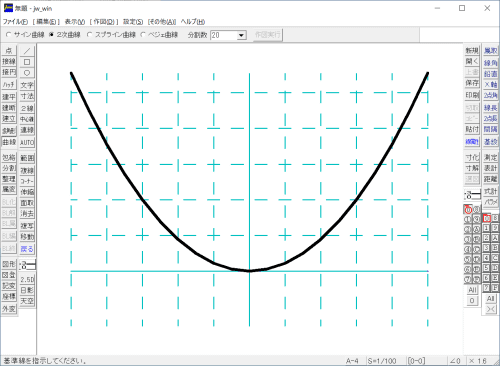Select square layer group 4 button
Image resolution: width=500 pixels, height=366 pixels.
(x=487, y=258)
